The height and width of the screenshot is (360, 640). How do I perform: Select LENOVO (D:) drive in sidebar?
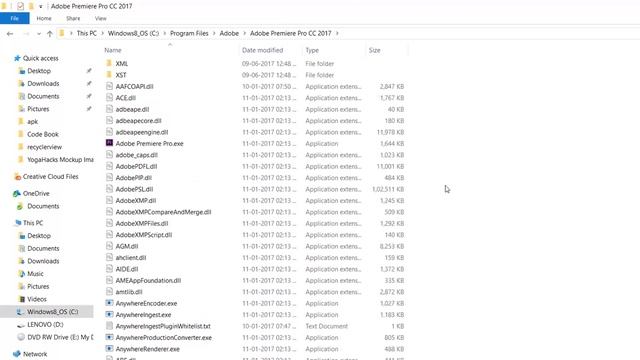tap(45, 324)
